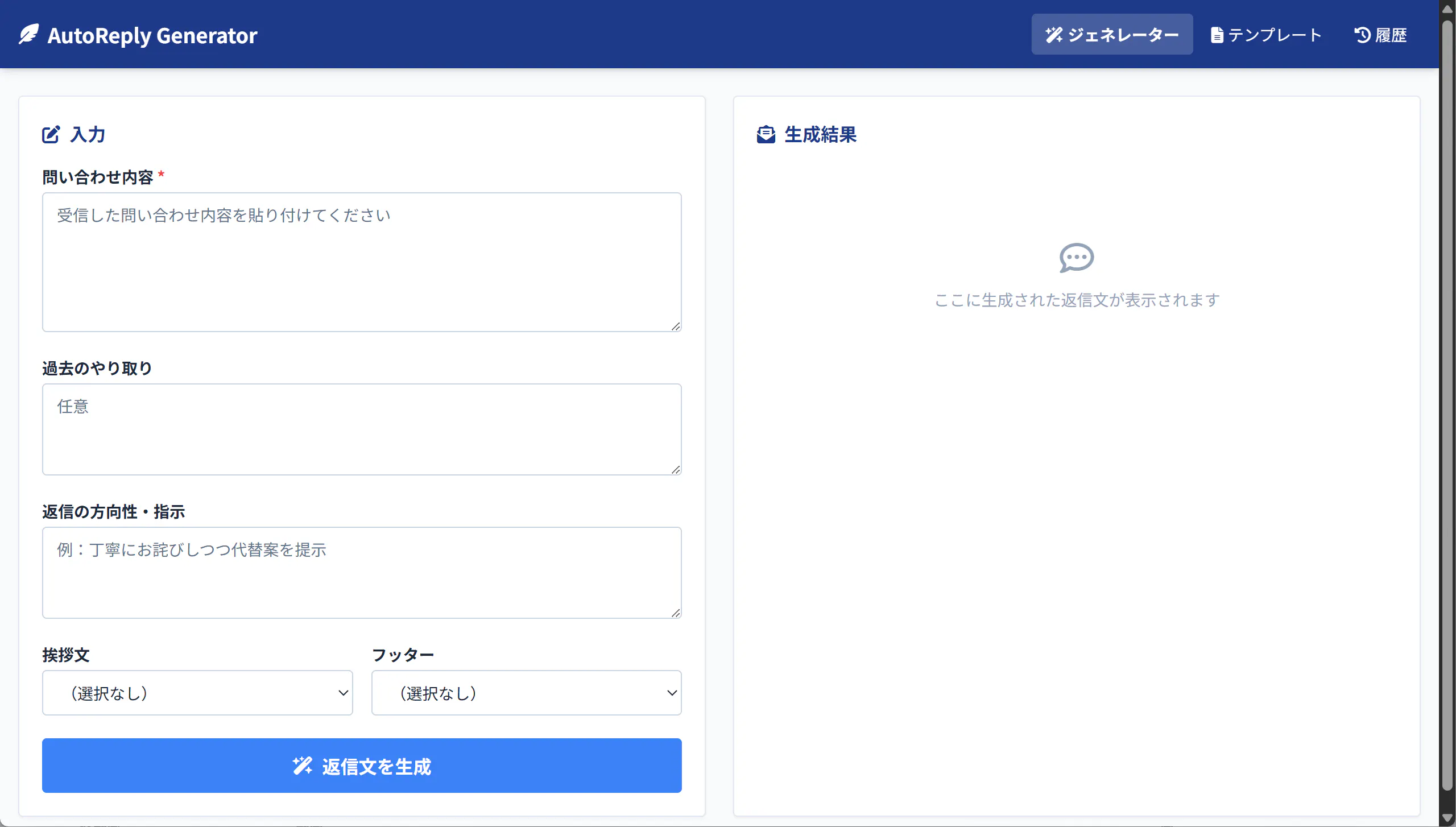
Task: Open the AutoReply Generator home title
Action: tap(152, 35)
